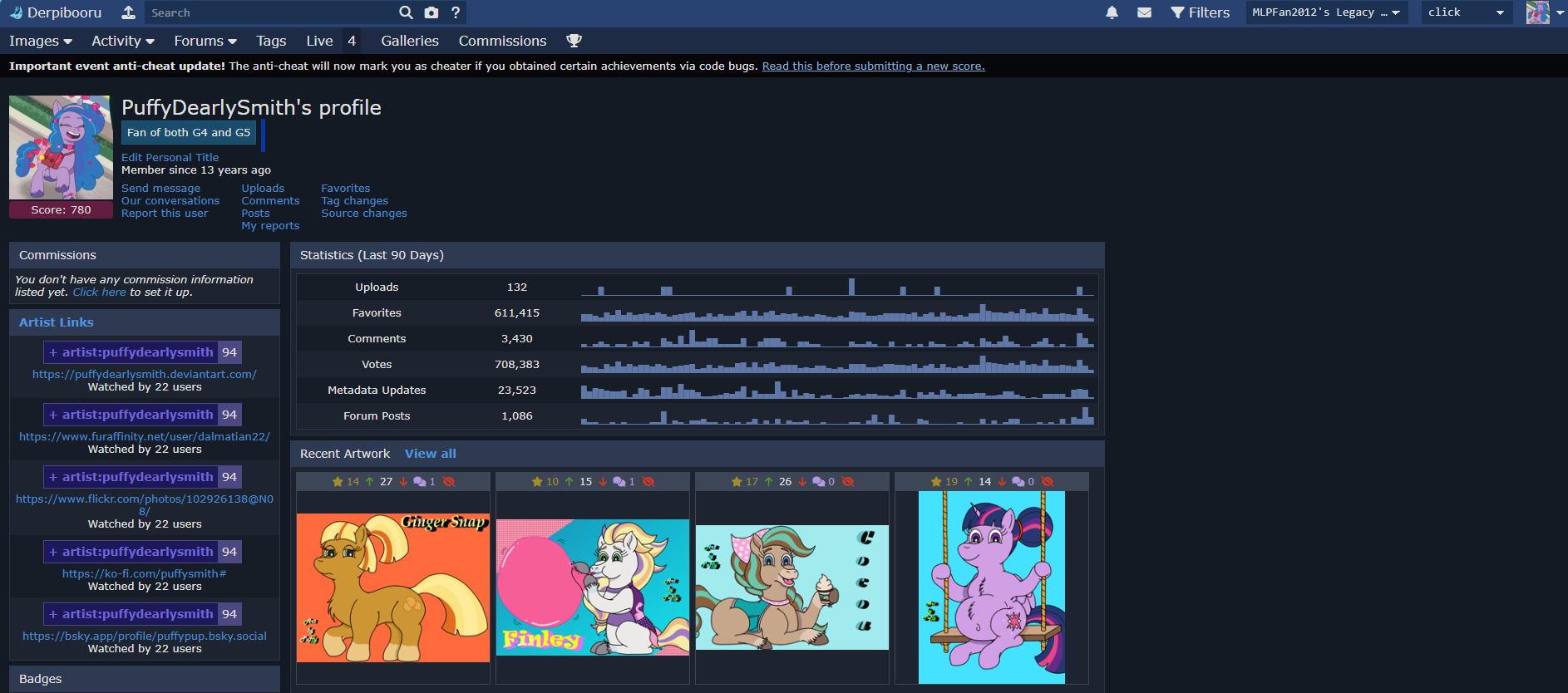Open the Ginger Snap artwork thumbnail
The height and width of the screenshot is (693, 1568).
[x=393, y=587]
